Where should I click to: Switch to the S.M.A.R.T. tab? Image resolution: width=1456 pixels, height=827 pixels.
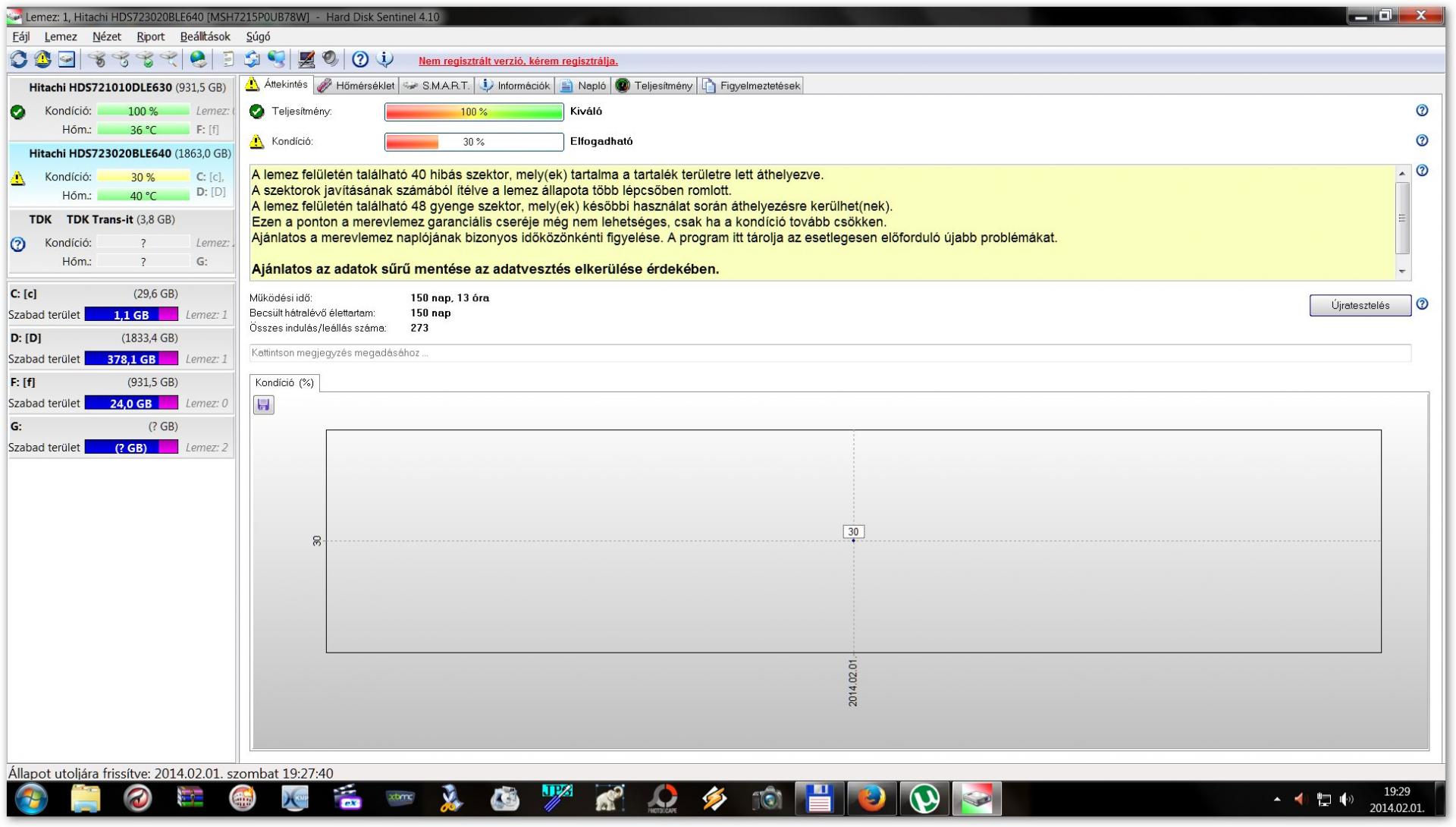(x=437, y=86)
